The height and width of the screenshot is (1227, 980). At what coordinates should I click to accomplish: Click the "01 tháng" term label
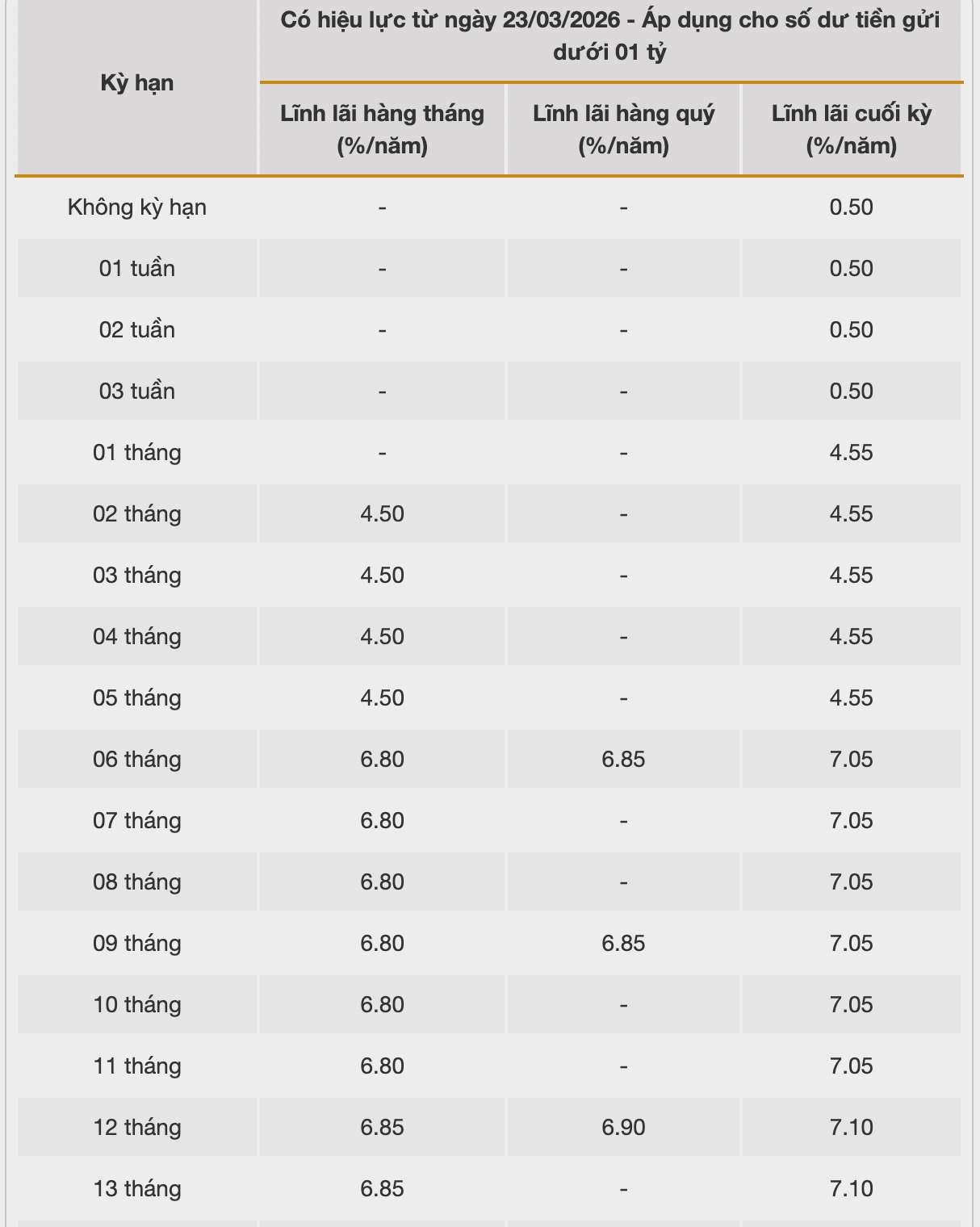point(137,453)
